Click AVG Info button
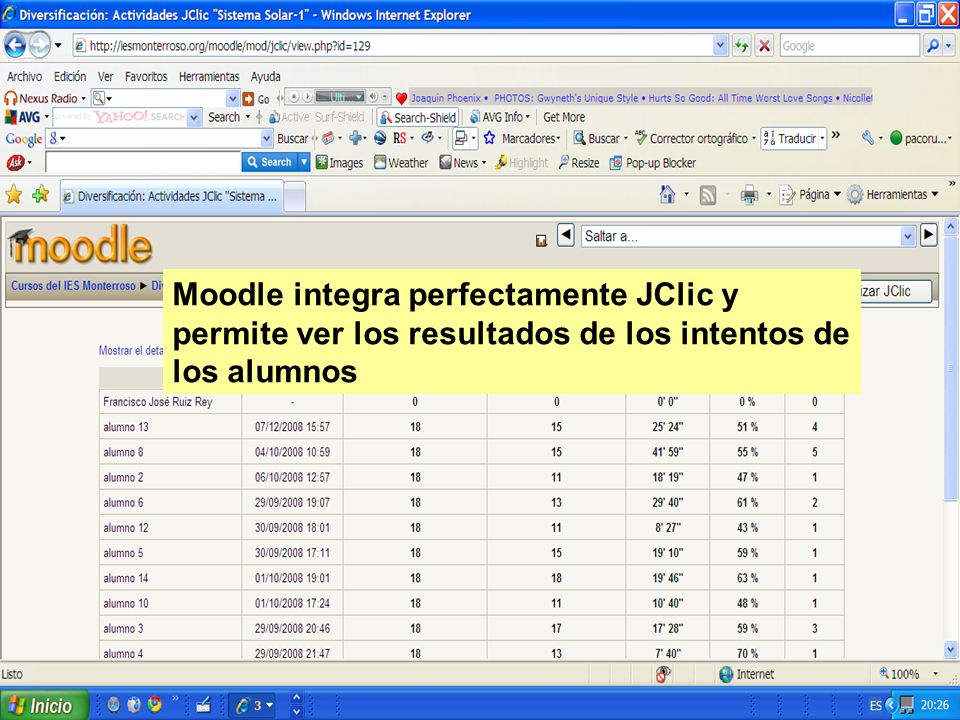 [499, 117]
